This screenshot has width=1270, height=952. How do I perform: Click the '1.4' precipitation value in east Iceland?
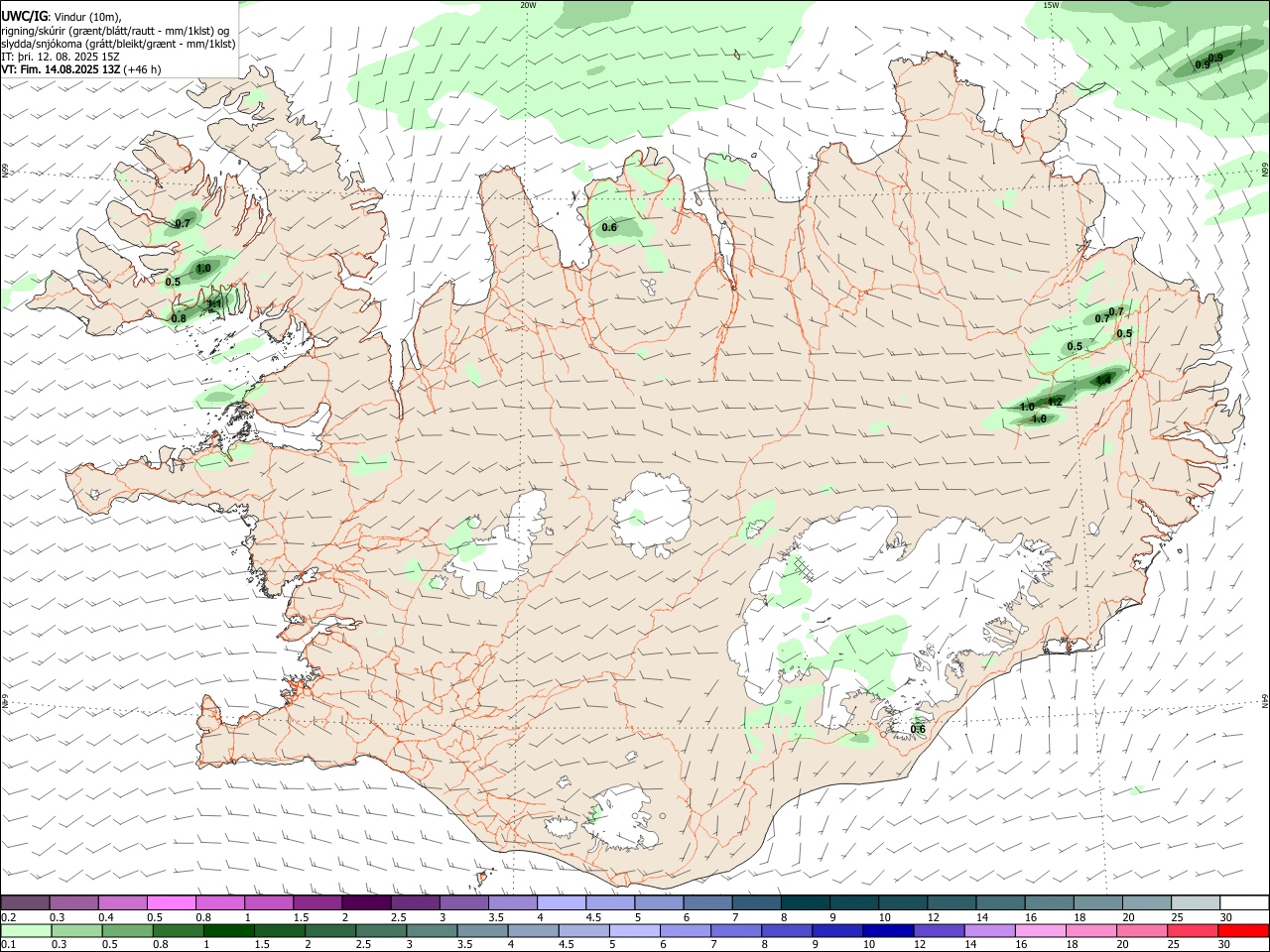1103,380
